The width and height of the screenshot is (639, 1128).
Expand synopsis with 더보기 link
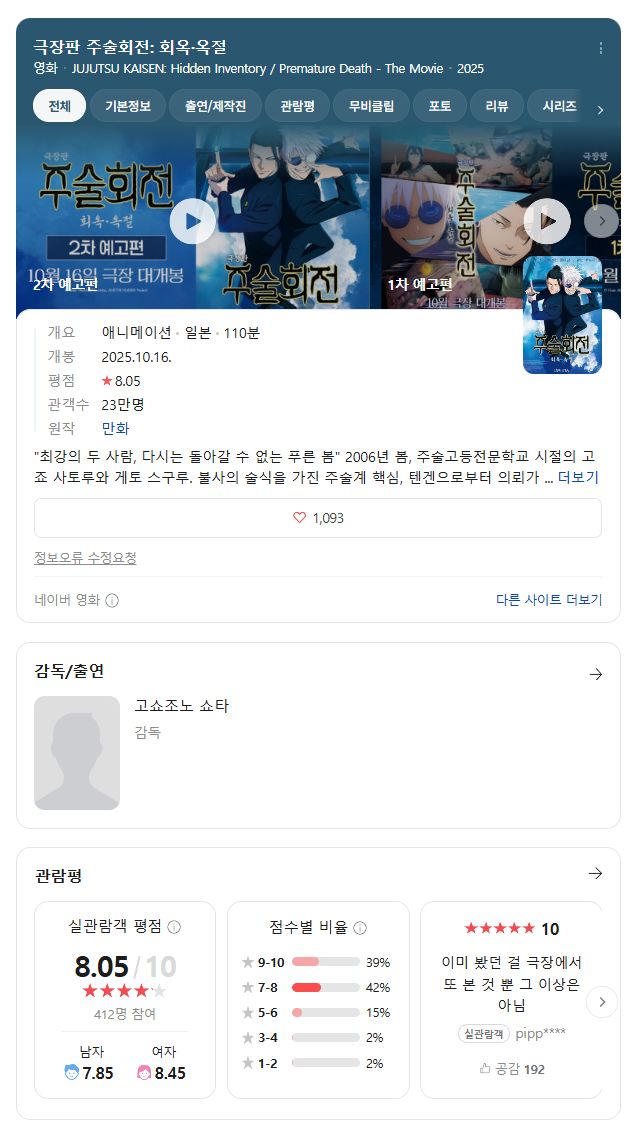[578, 477]
